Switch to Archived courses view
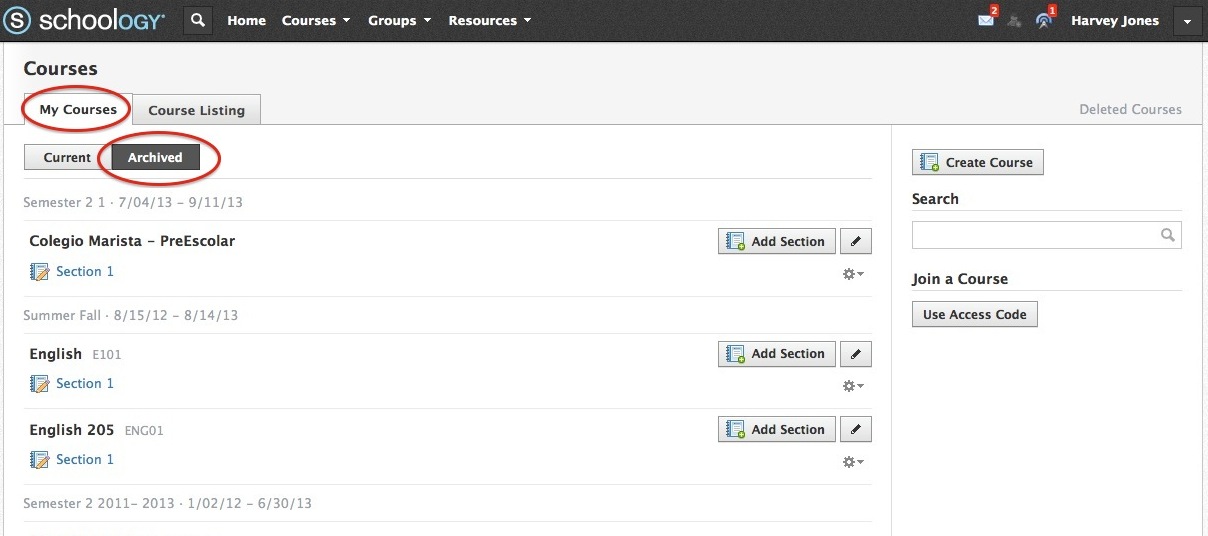 tap(155, 157)
